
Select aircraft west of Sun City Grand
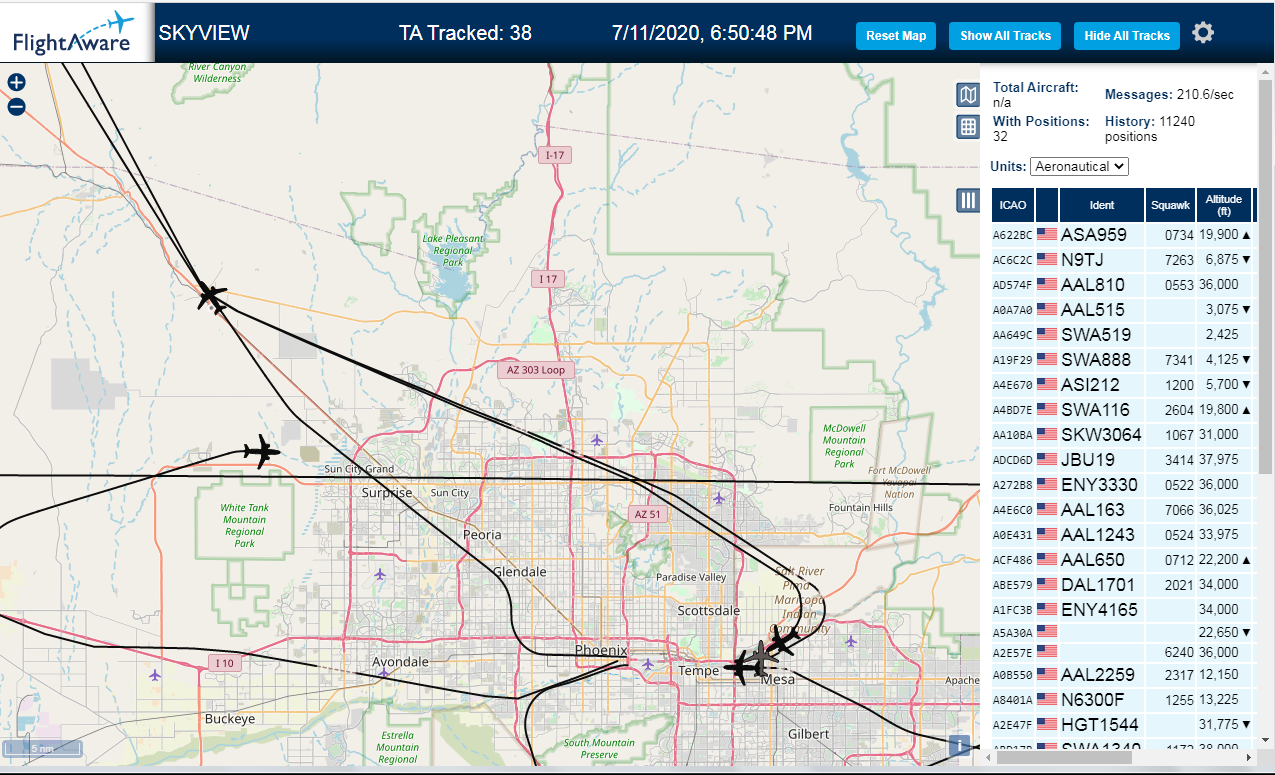[262, 451]
